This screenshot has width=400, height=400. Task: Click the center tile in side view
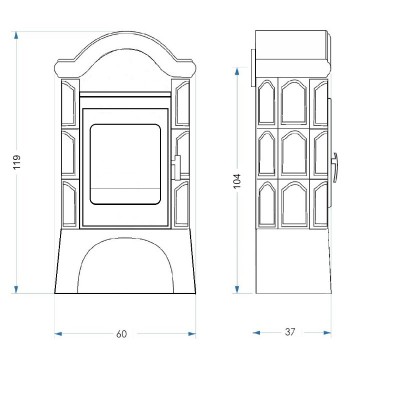[x=294, y=153]
